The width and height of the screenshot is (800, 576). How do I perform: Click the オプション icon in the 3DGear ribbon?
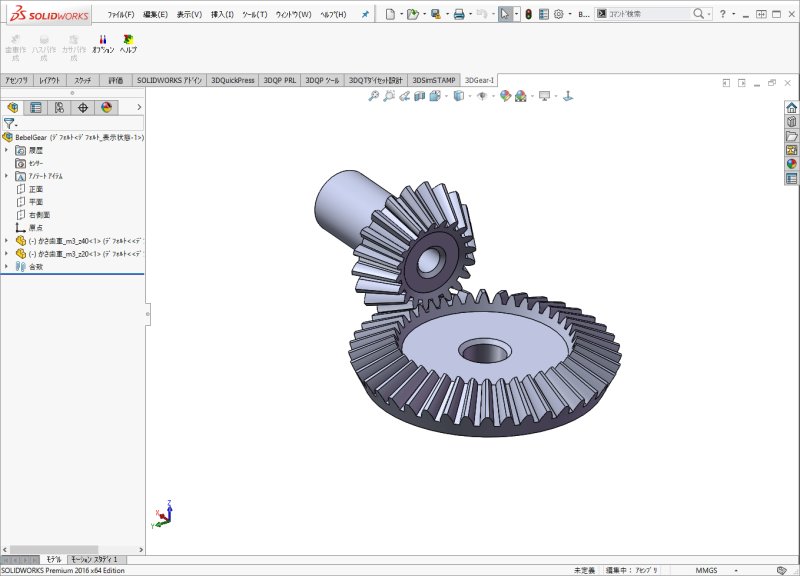pyautogui.click(x=103, y=44)
